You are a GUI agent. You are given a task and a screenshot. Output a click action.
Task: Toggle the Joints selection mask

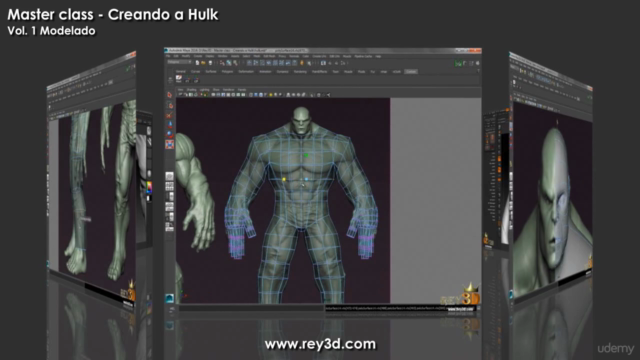[256, 63]
